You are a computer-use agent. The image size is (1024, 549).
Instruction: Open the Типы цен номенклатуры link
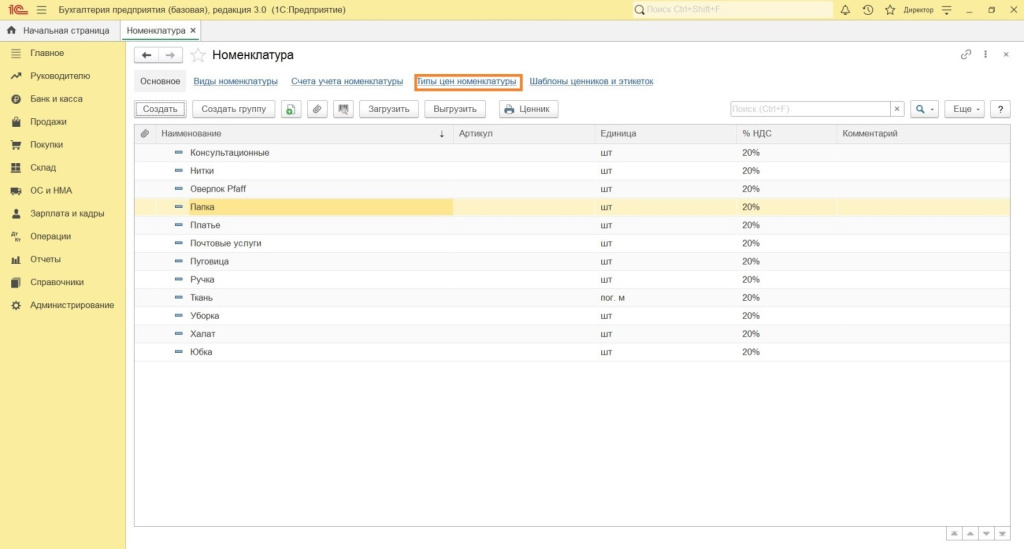pyautogui.click(x=467, y=81)
